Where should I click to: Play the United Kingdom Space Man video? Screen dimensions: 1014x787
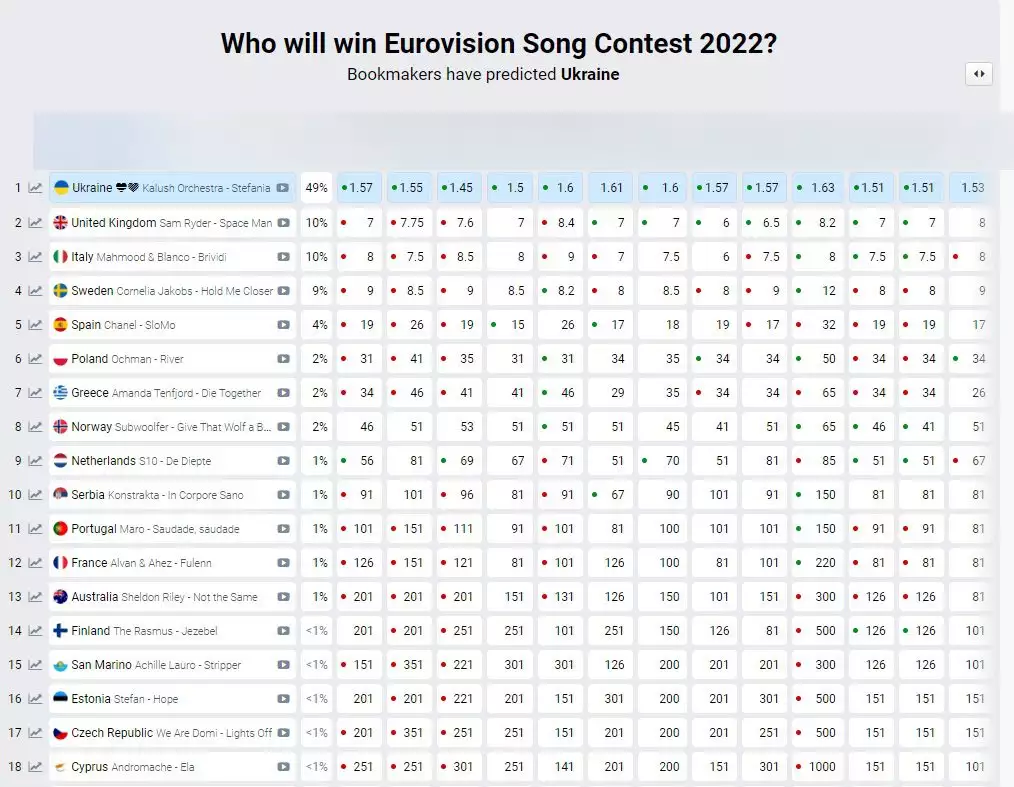point(283,223)
